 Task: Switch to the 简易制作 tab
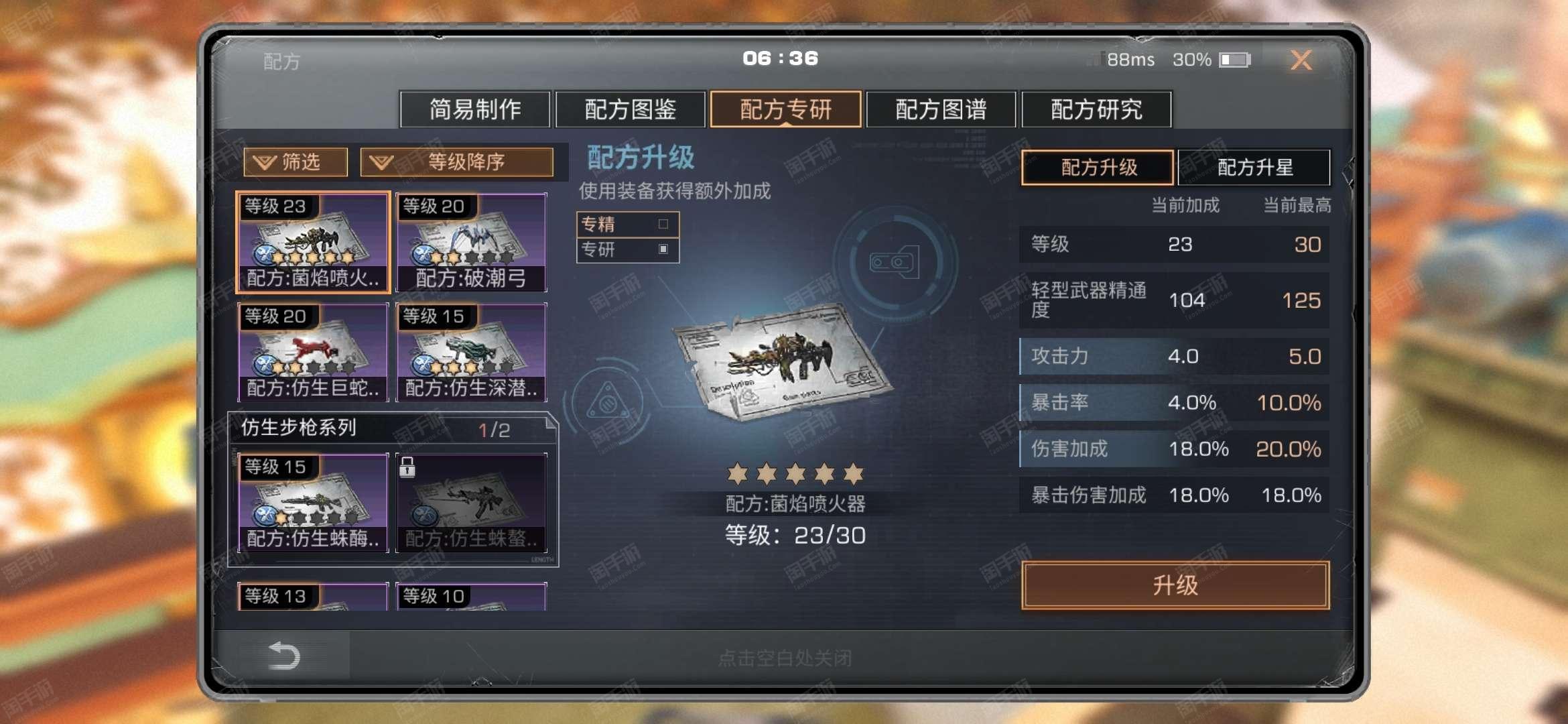(x=475, y=109)
